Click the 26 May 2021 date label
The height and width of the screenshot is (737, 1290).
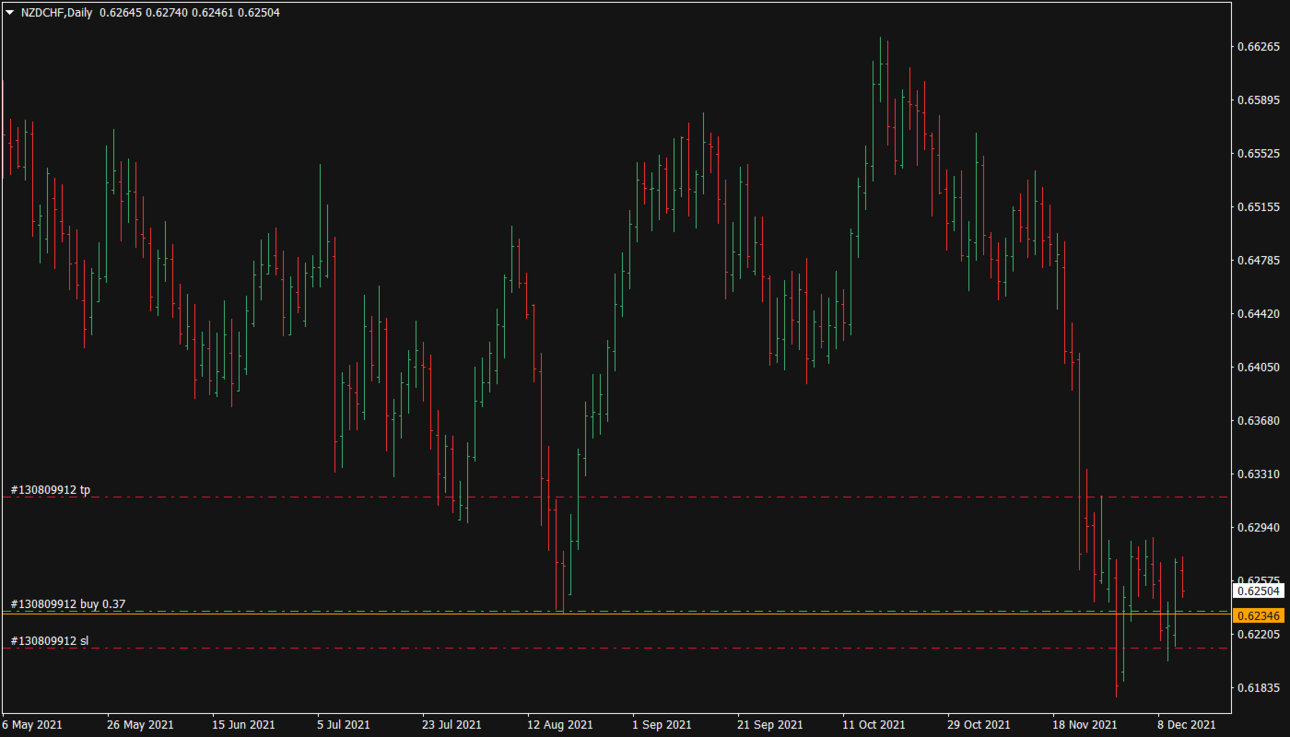click(x=139, y=724)
